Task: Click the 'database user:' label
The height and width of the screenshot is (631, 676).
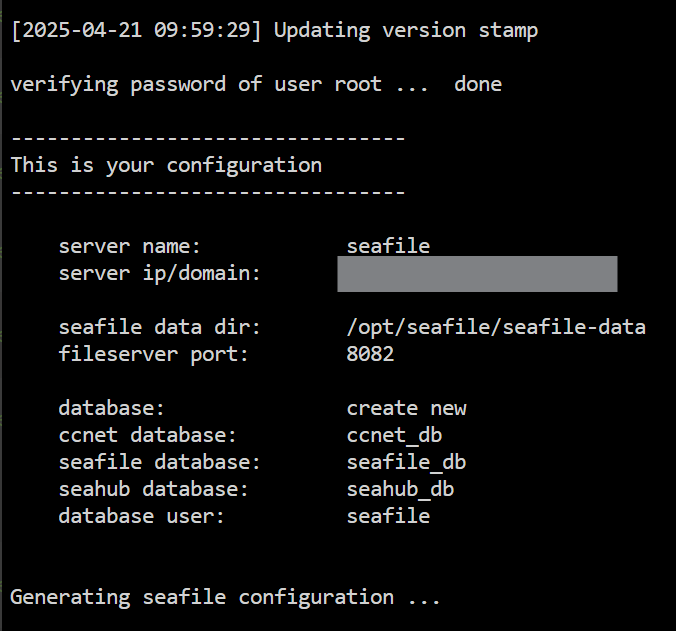Action: pyautogui.click(x=141, y=516)
